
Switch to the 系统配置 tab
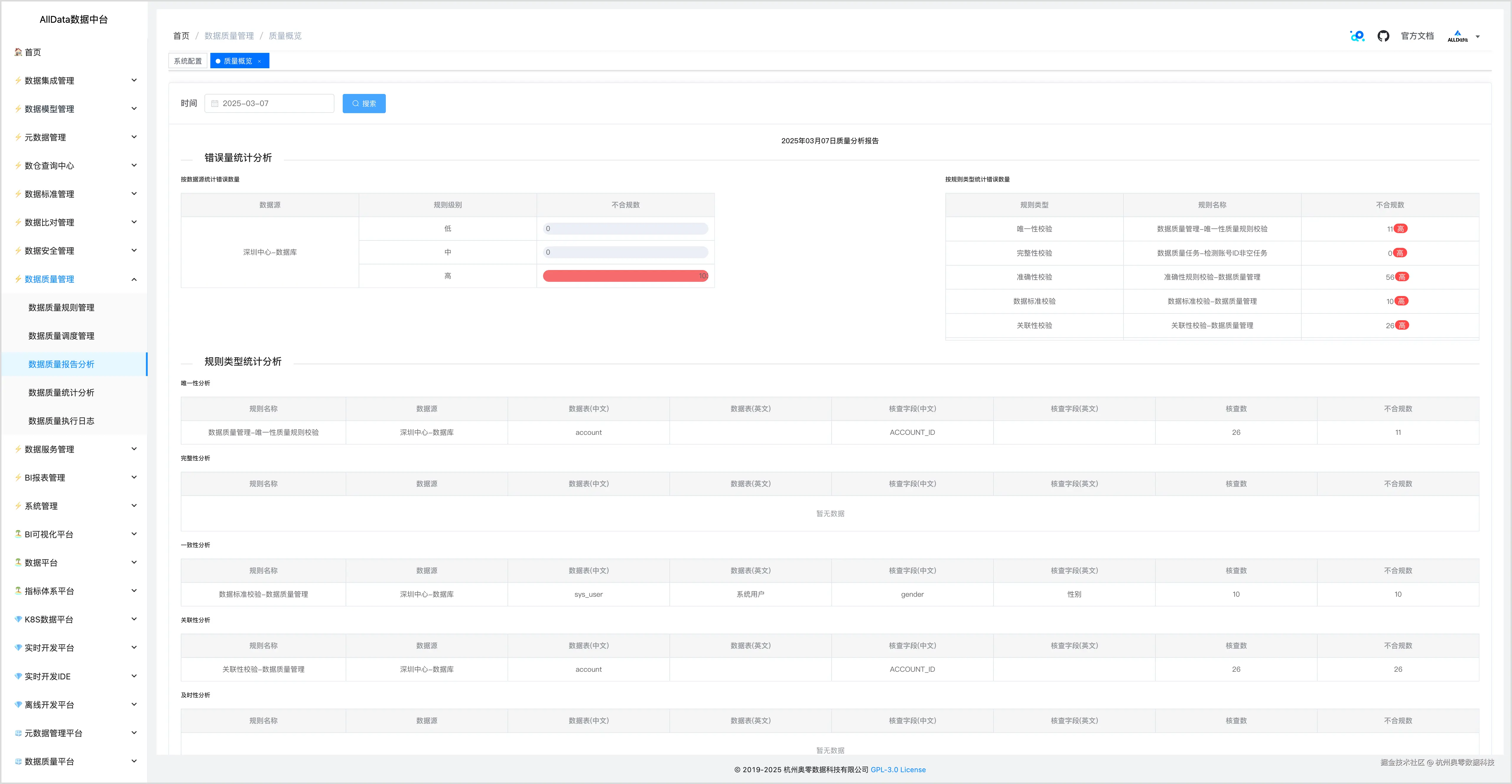click(188, 61)
